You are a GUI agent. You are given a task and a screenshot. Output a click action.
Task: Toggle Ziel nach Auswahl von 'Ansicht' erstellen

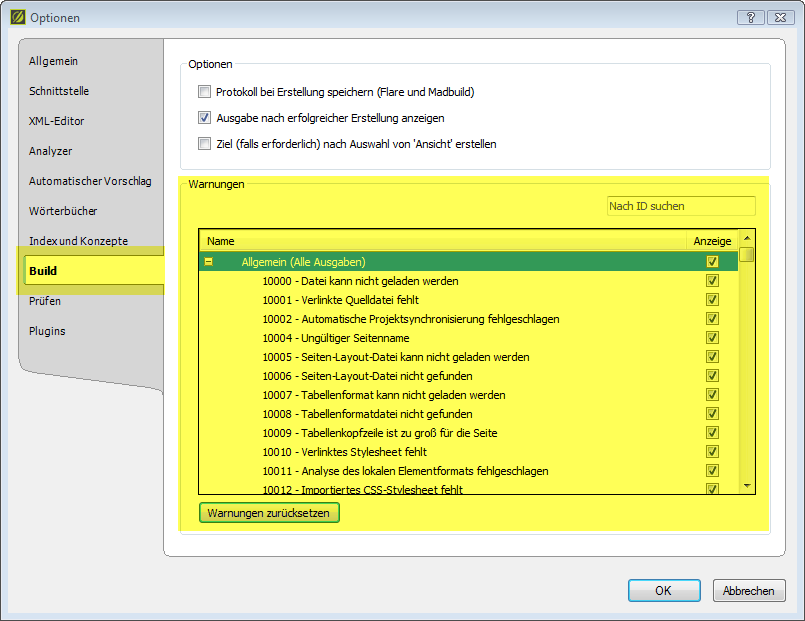point(205,144)
